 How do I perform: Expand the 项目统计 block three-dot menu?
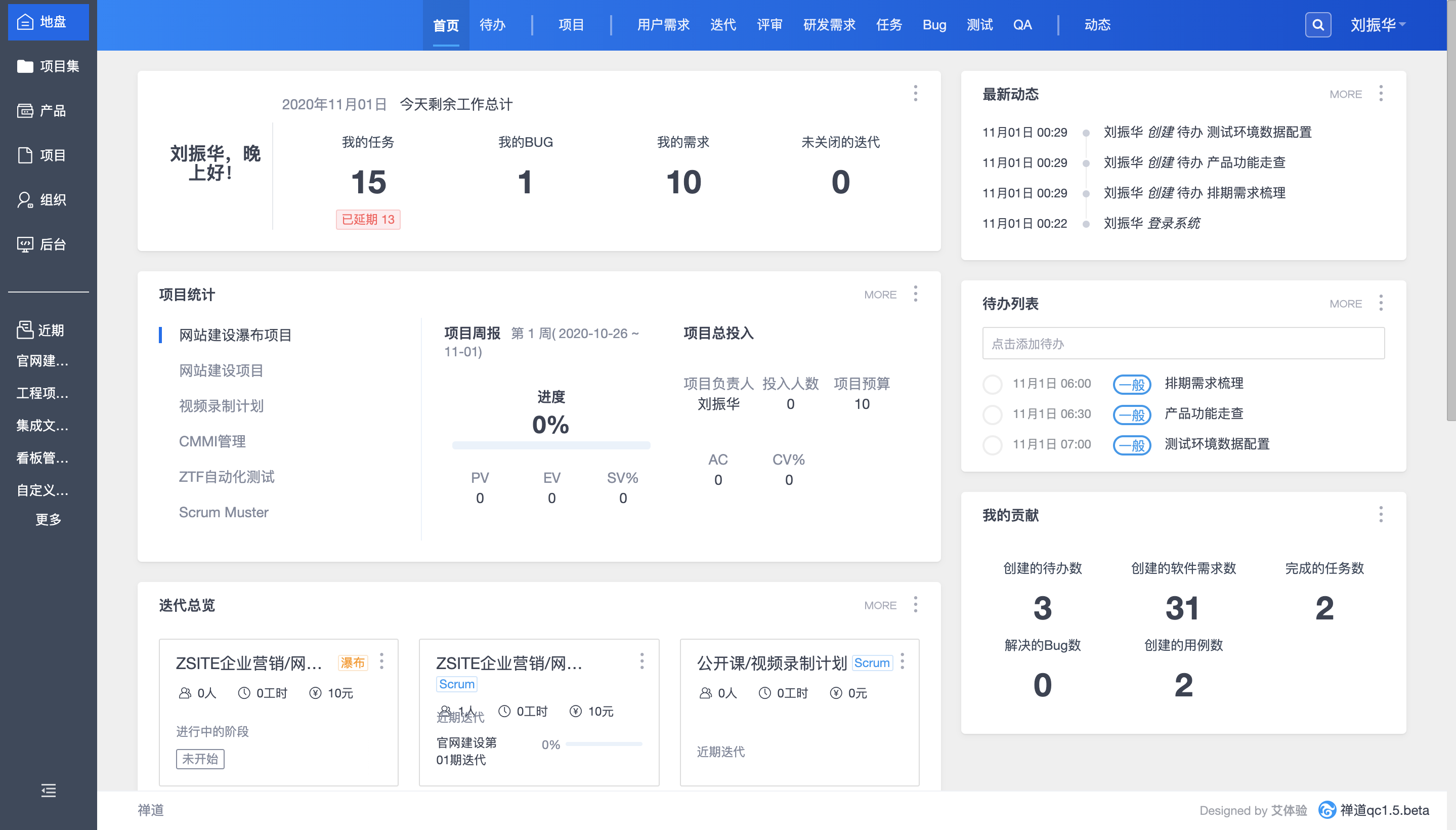tap(915, 294)
